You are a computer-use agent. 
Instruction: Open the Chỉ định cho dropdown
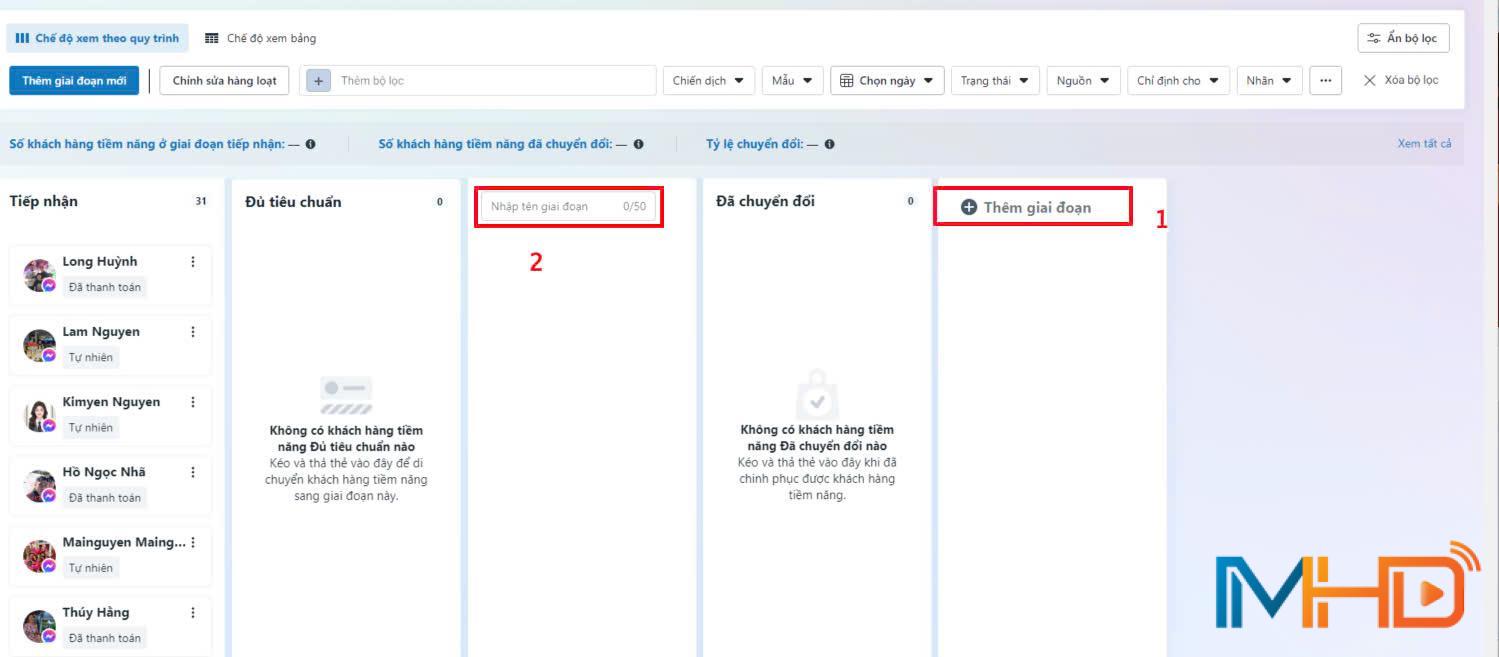[1178, 80]
